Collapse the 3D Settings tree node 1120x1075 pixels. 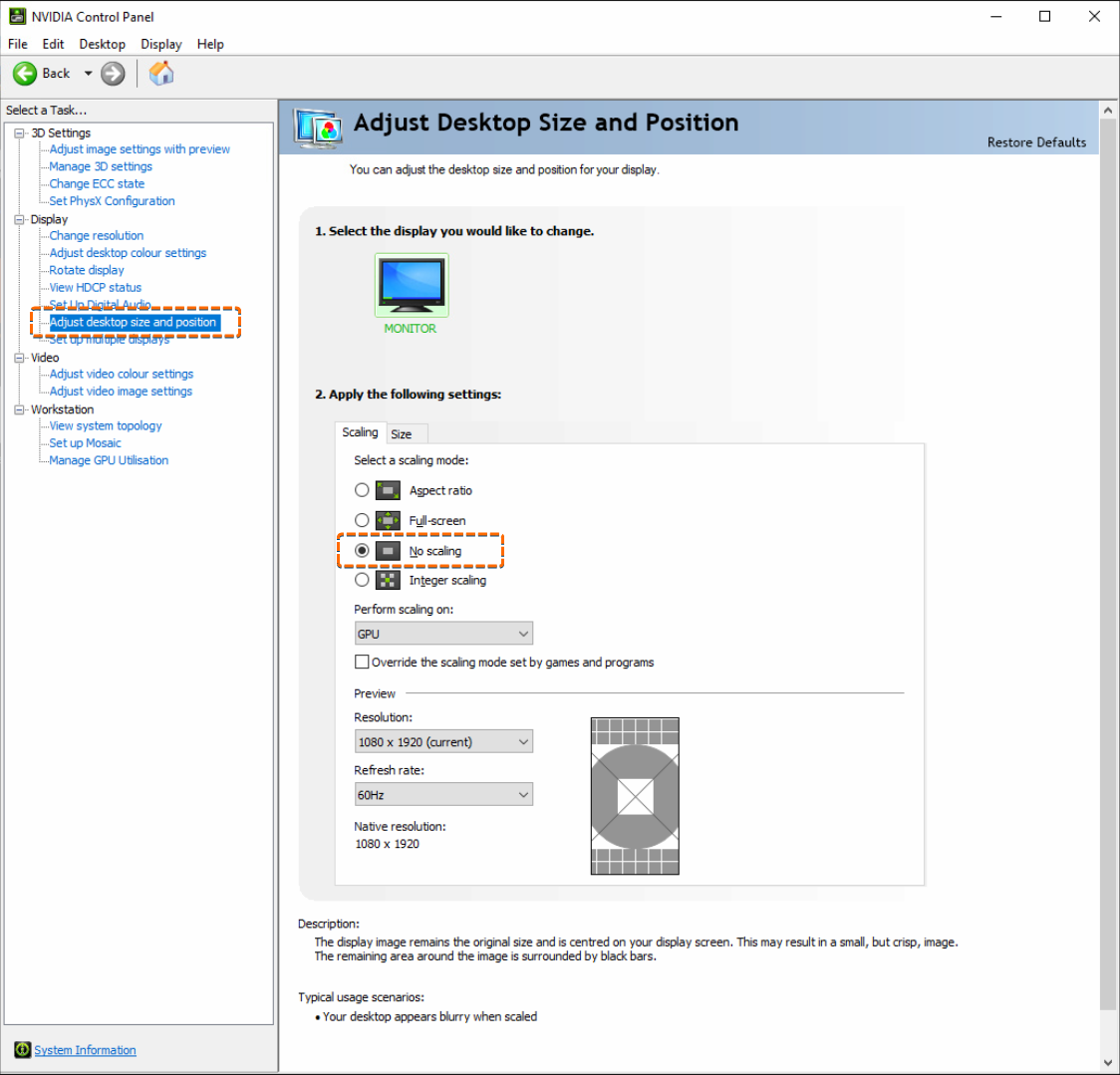[x=19, y=133]
